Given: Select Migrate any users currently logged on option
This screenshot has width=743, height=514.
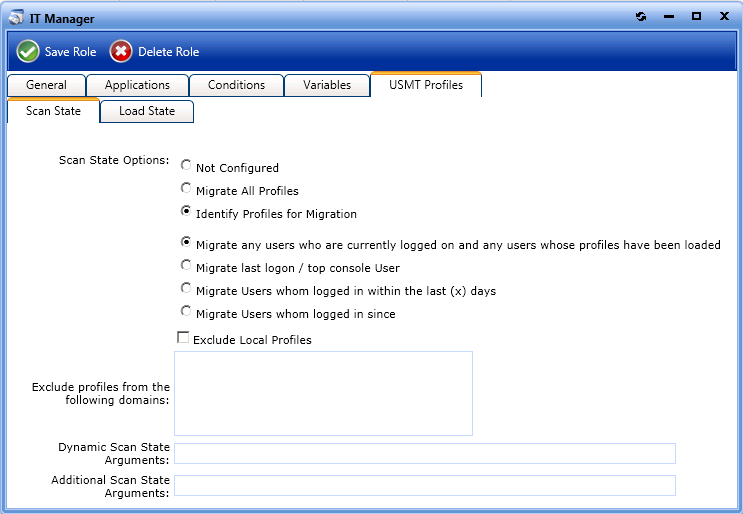Looking at the screenshot, I should coord(186,242).
